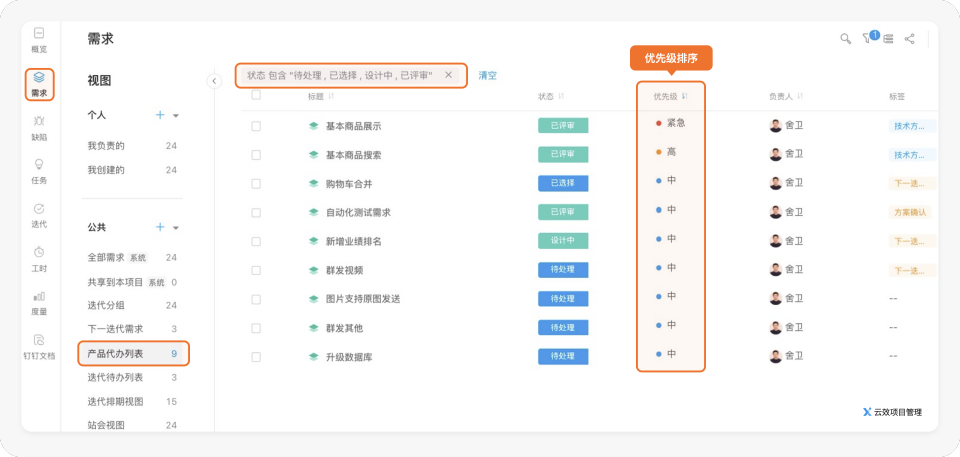Expand the dropdown arrow beside 公共
Image resolution: width=960 pixels, height=457 pixels.
coord(176,228)
